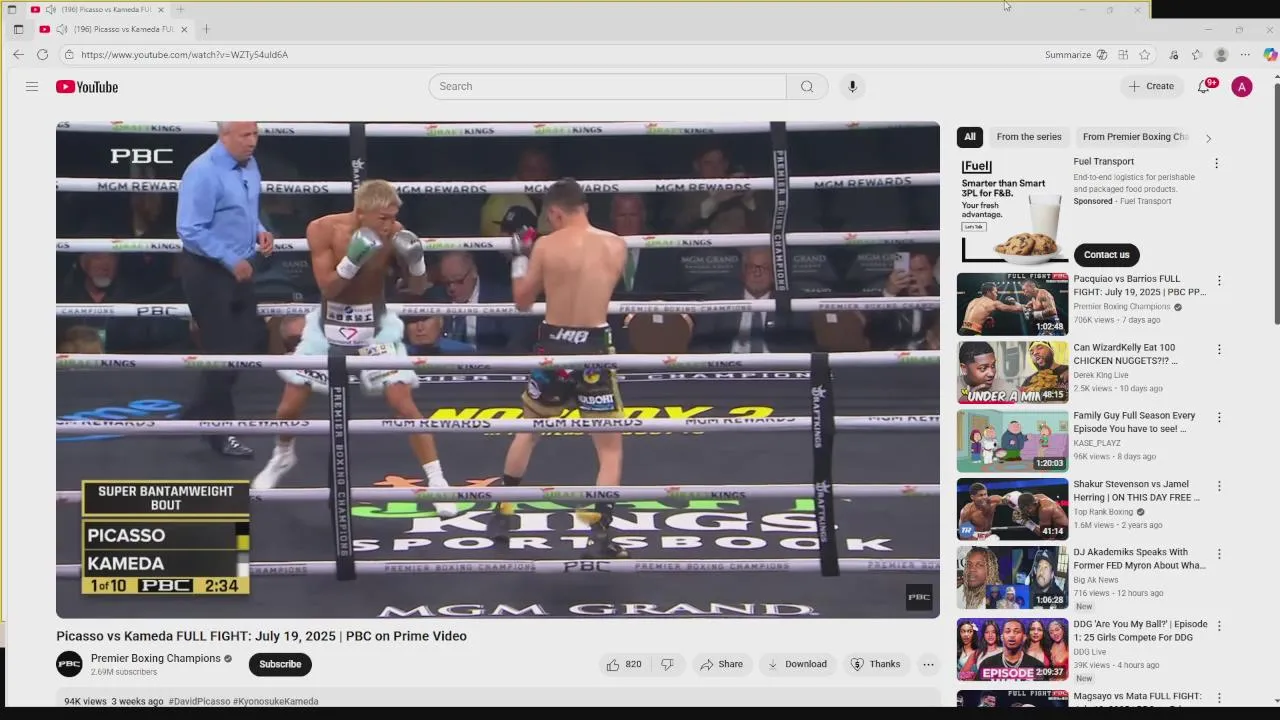Open options for Family Guy video

1219,417
